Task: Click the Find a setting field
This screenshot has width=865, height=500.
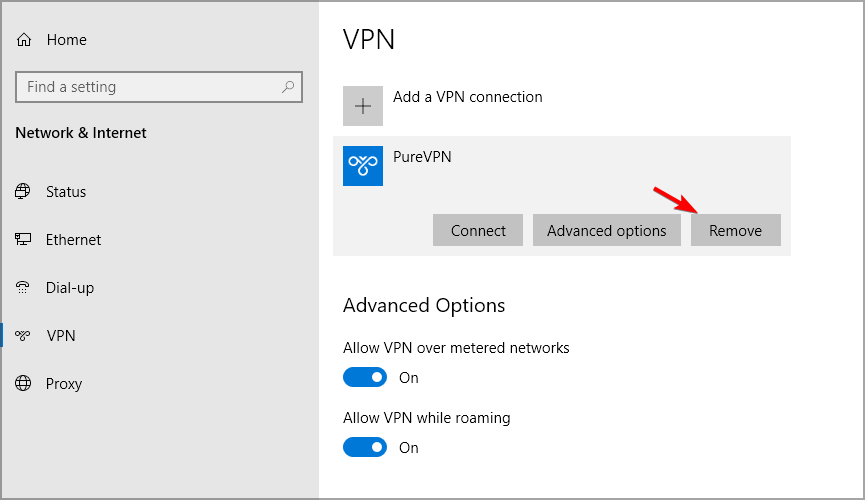Action: pos(159,87)
